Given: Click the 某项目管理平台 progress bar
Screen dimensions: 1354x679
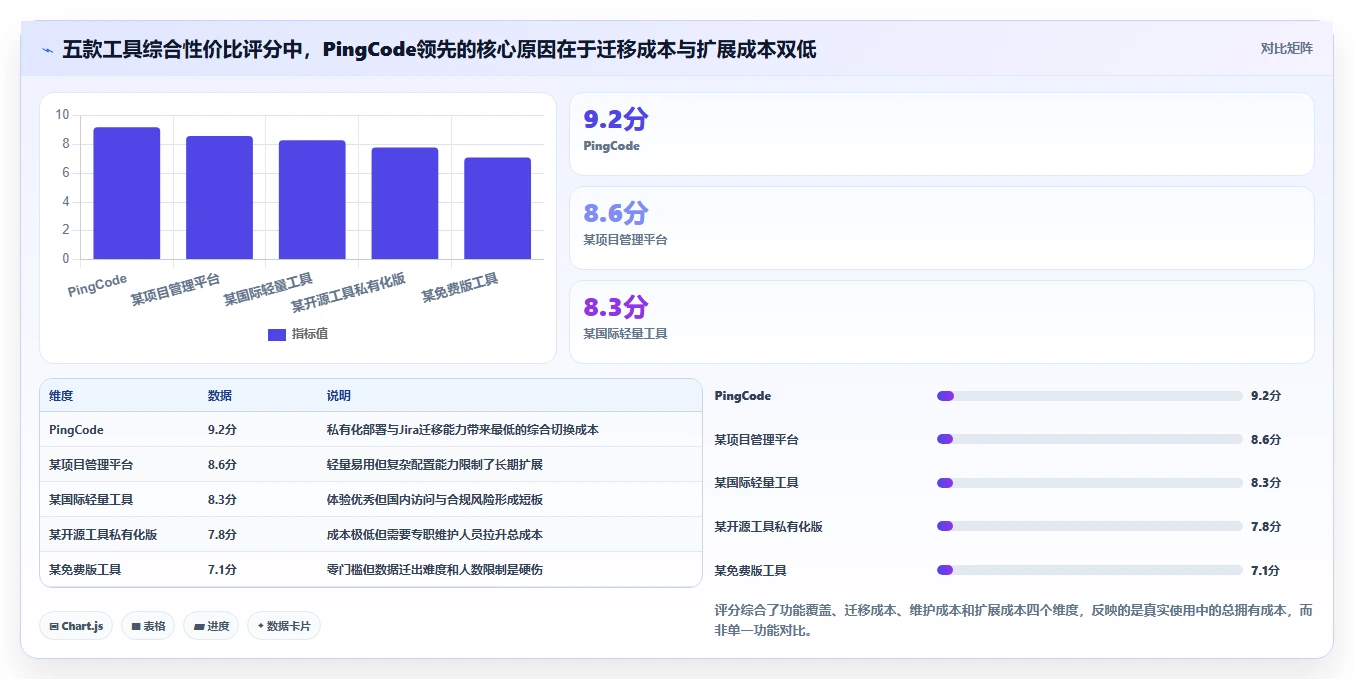Looking at the screenshot, I should coord(1089,439).
